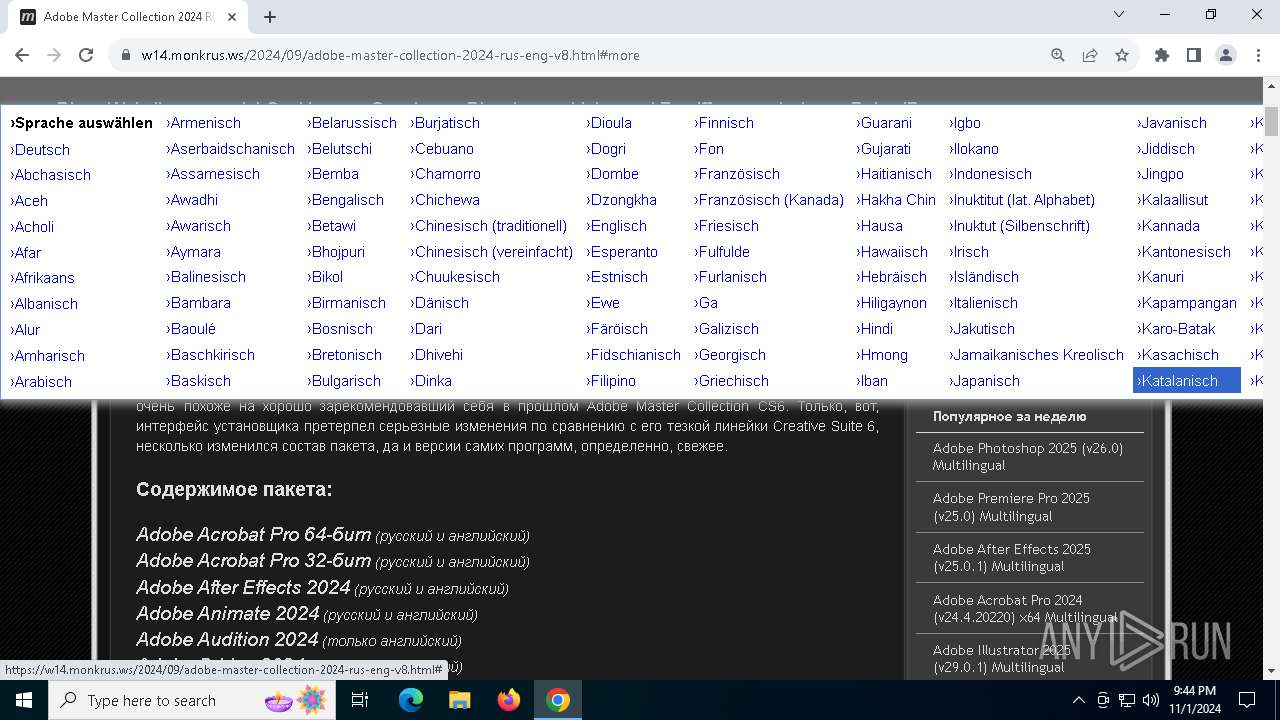Image resolution: width=1280 pixels, height=720 pixels.
Task: Launch Firefox from the taskbar
Action: click(x=509, y=700)
